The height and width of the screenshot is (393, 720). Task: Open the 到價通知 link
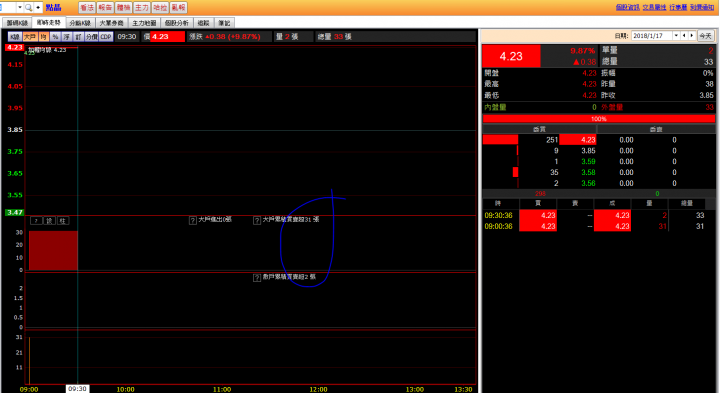[x=702, y=7]
